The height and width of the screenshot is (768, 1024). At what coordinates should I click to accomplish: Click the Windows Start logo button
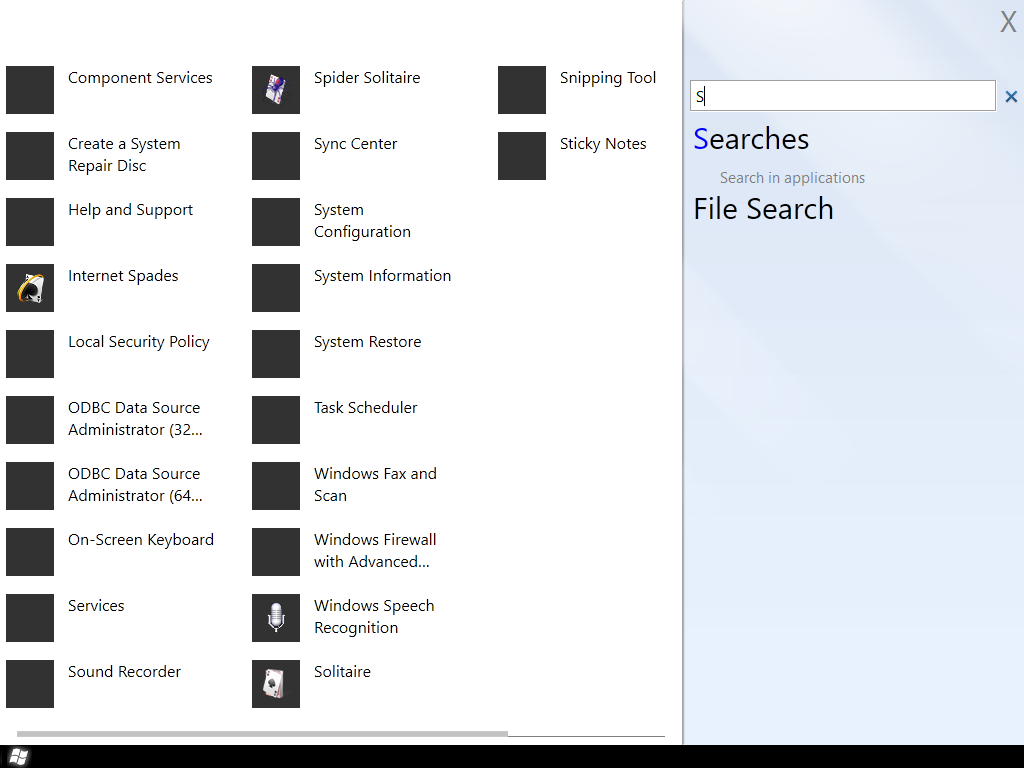pyautogui.click(x=18, y=757)
